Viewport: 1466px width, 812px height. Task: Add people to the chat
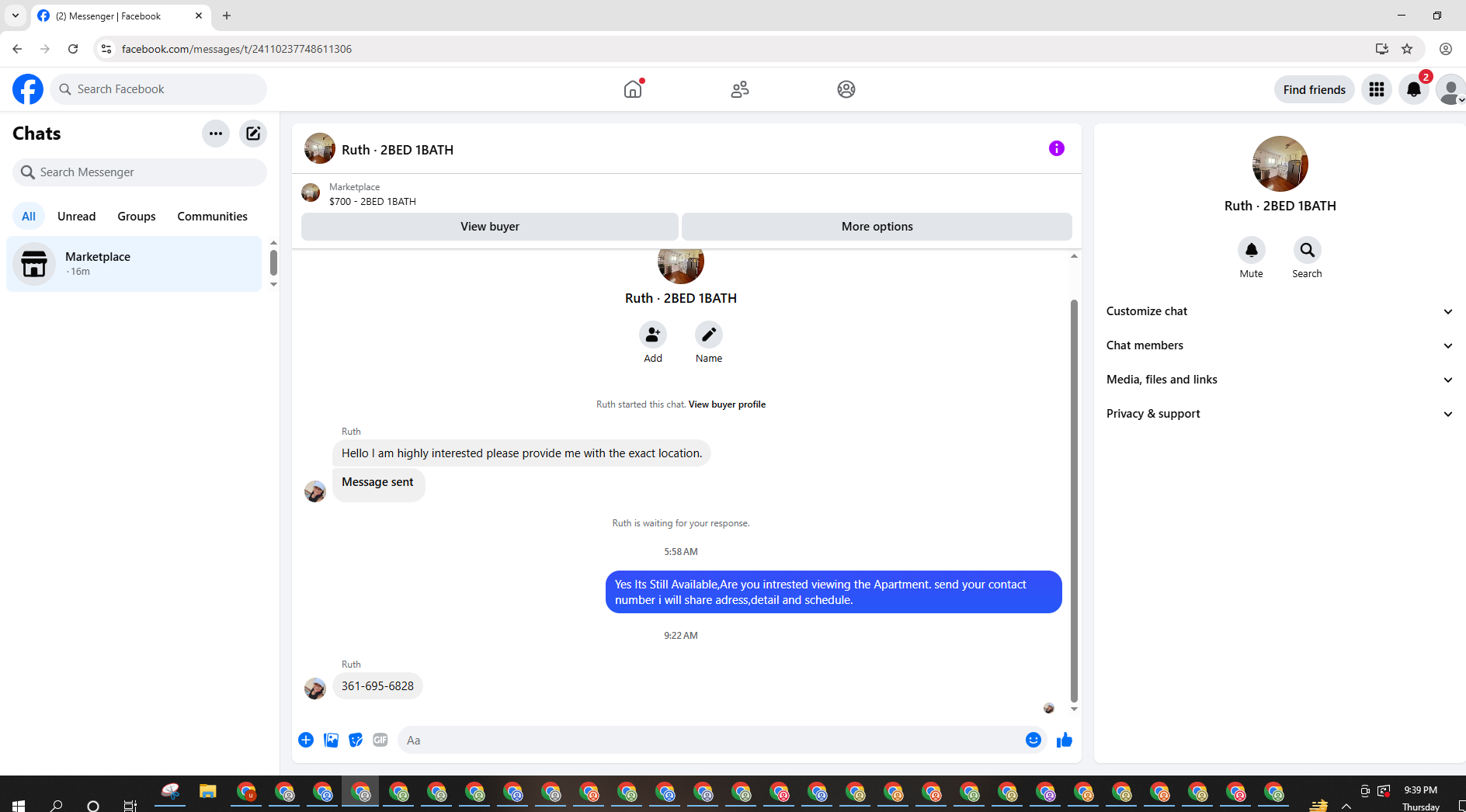tap(653, 335)
